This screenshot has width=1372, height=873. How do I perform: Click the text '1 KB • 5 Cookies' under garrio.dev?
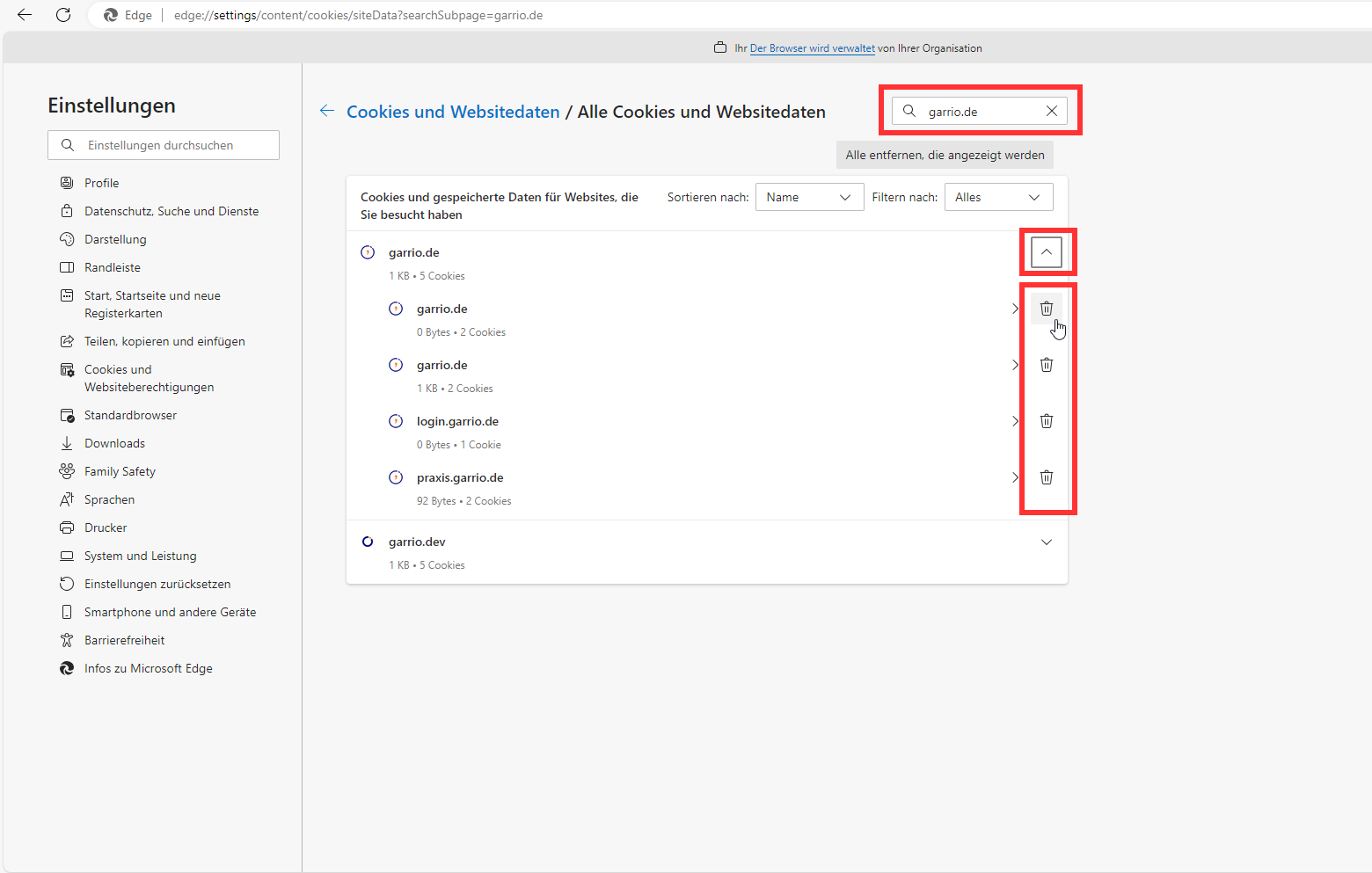(x=427, y=565)
